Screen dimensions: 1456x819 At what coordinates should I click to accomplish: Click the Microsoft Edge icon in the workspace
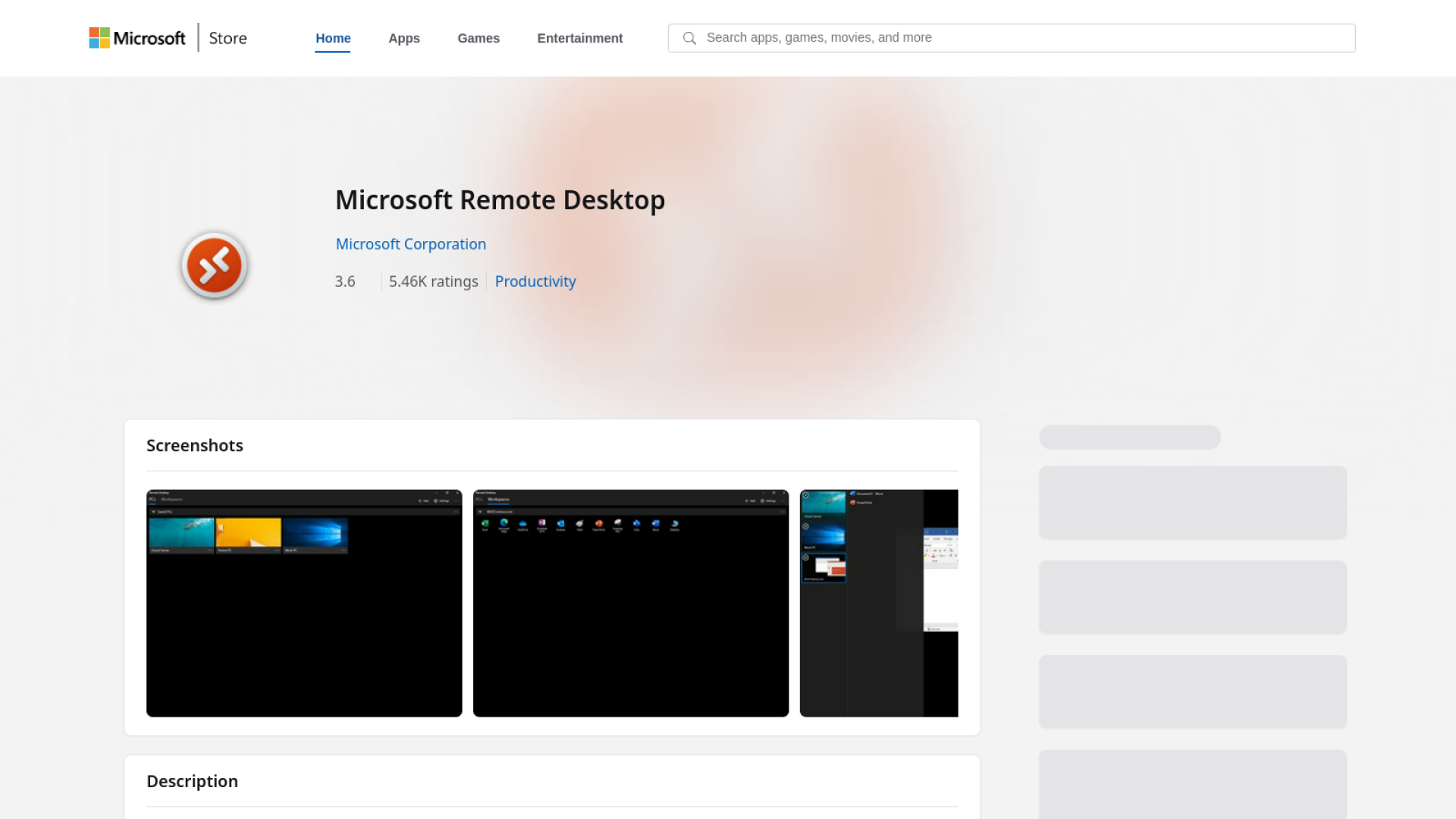pos(504,523)
